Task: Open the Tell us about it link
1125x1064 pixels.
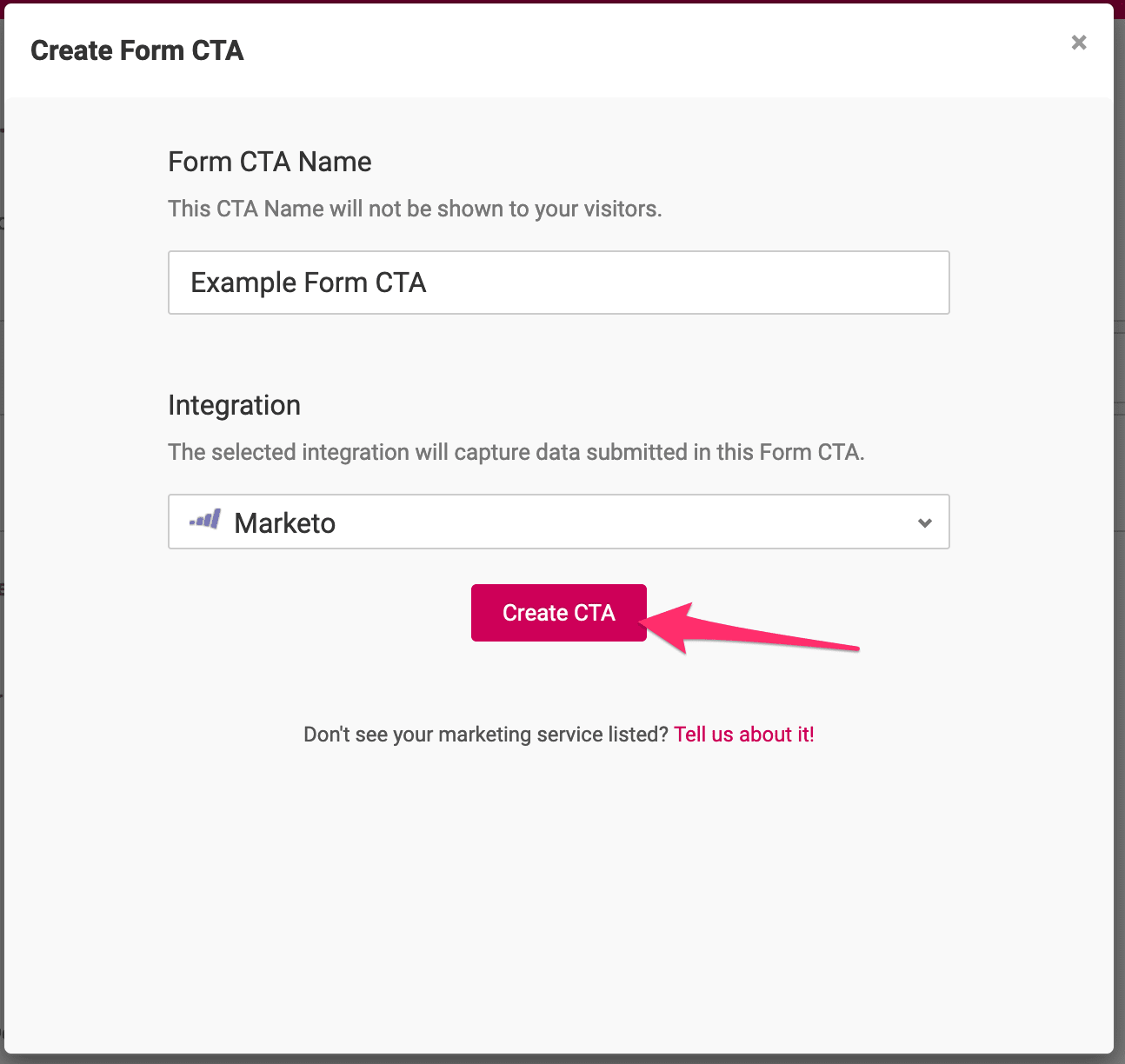Action: pos(744,735)
